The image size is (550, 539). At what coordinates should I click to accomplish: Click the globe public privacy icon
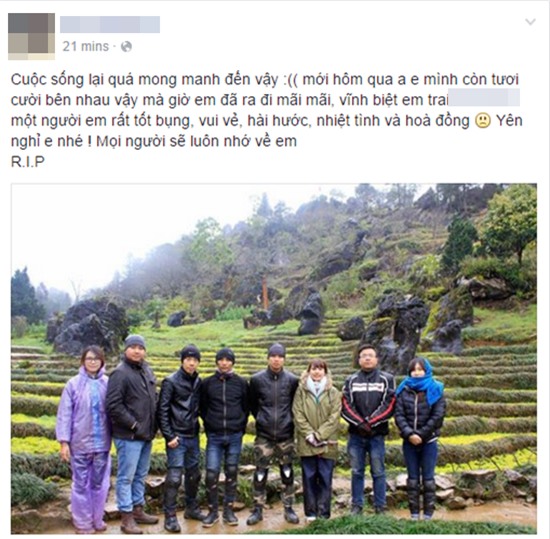click(126, 46)
